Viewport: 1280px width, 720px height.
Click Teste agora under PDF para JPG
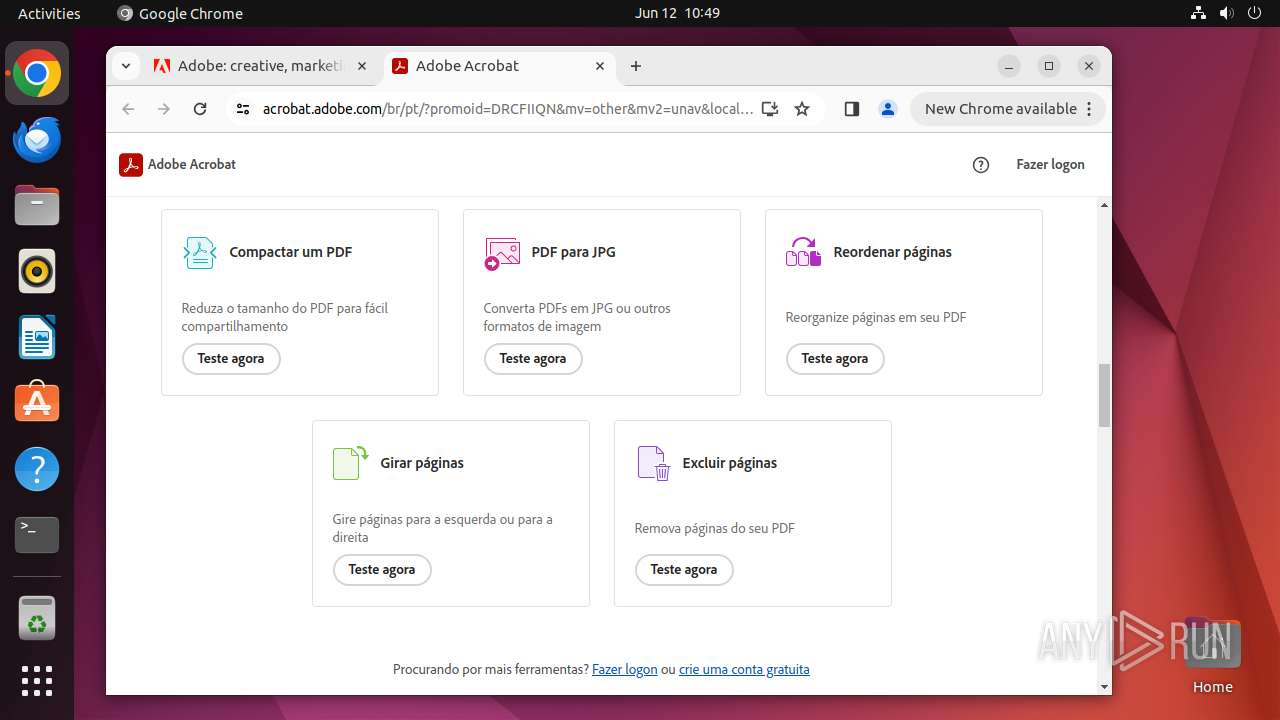(533, 359)
